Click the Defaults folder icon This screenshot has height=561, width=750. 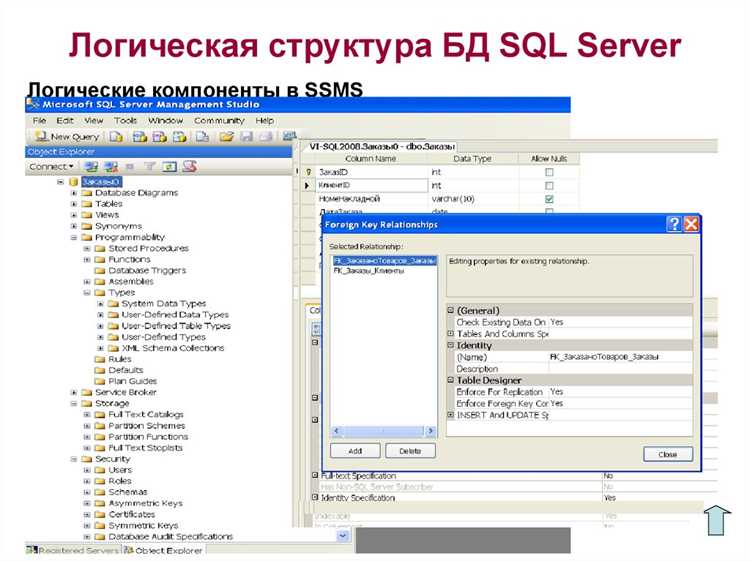coord(100,370)
